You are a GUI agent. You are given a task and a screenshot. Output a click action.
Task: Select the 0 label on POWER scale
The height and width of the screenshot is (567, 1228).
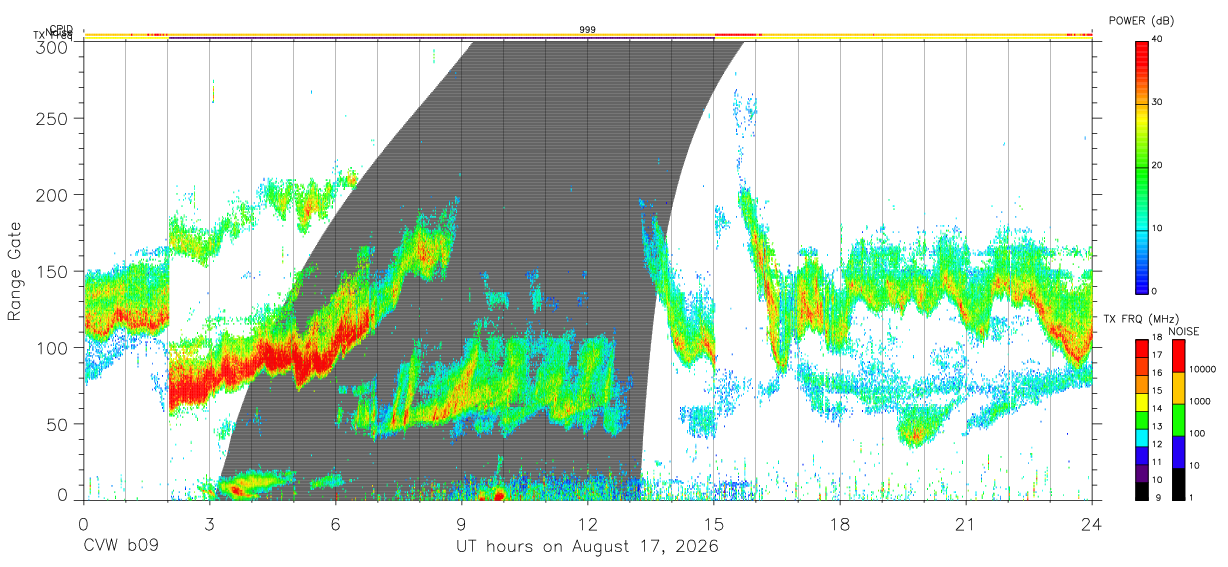click(x=1156, y=291)
